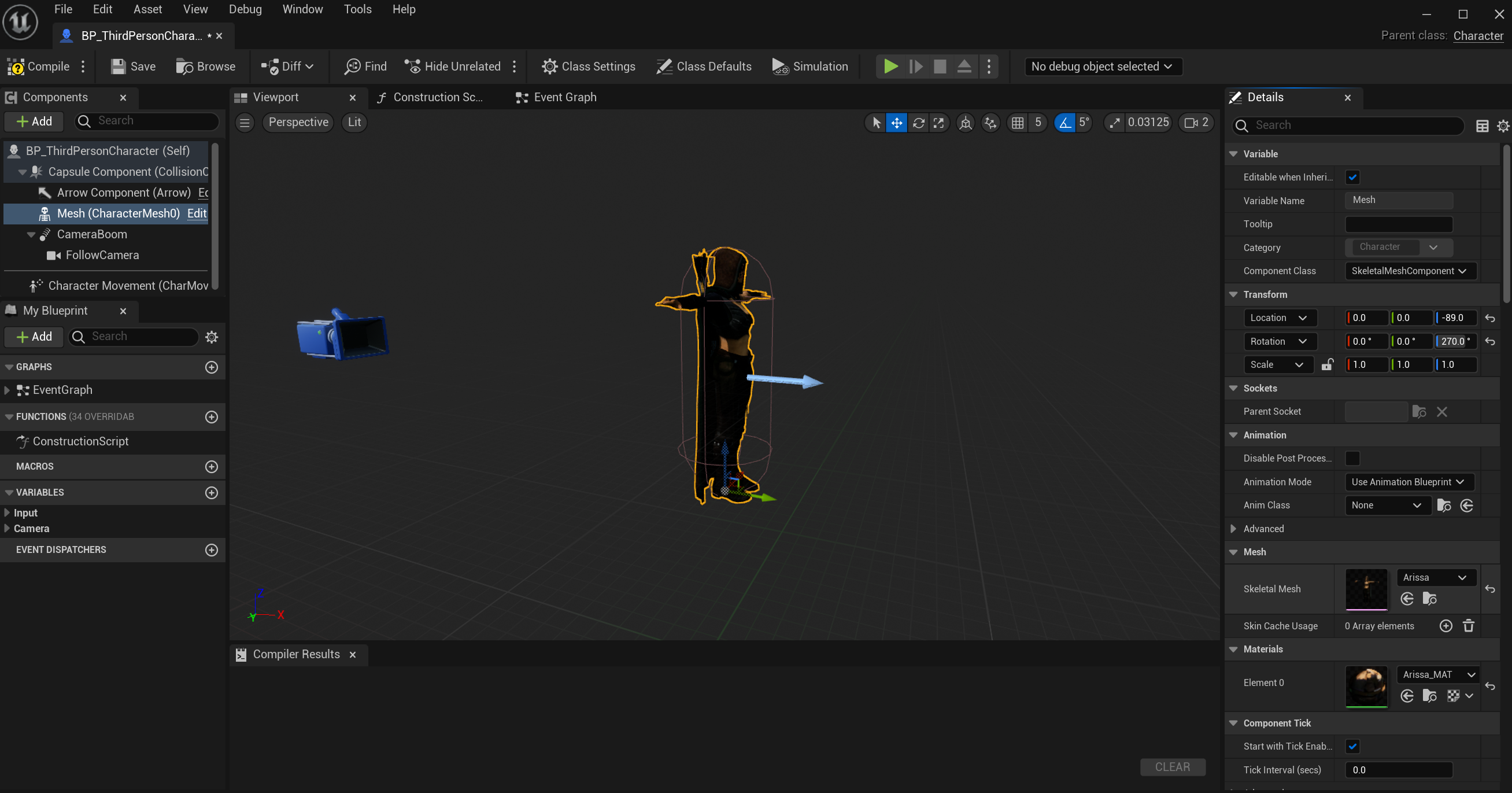The width and height of the screenshot is (1512, 793).
Task: Expand the Input variables category
Action: point(7,513)
